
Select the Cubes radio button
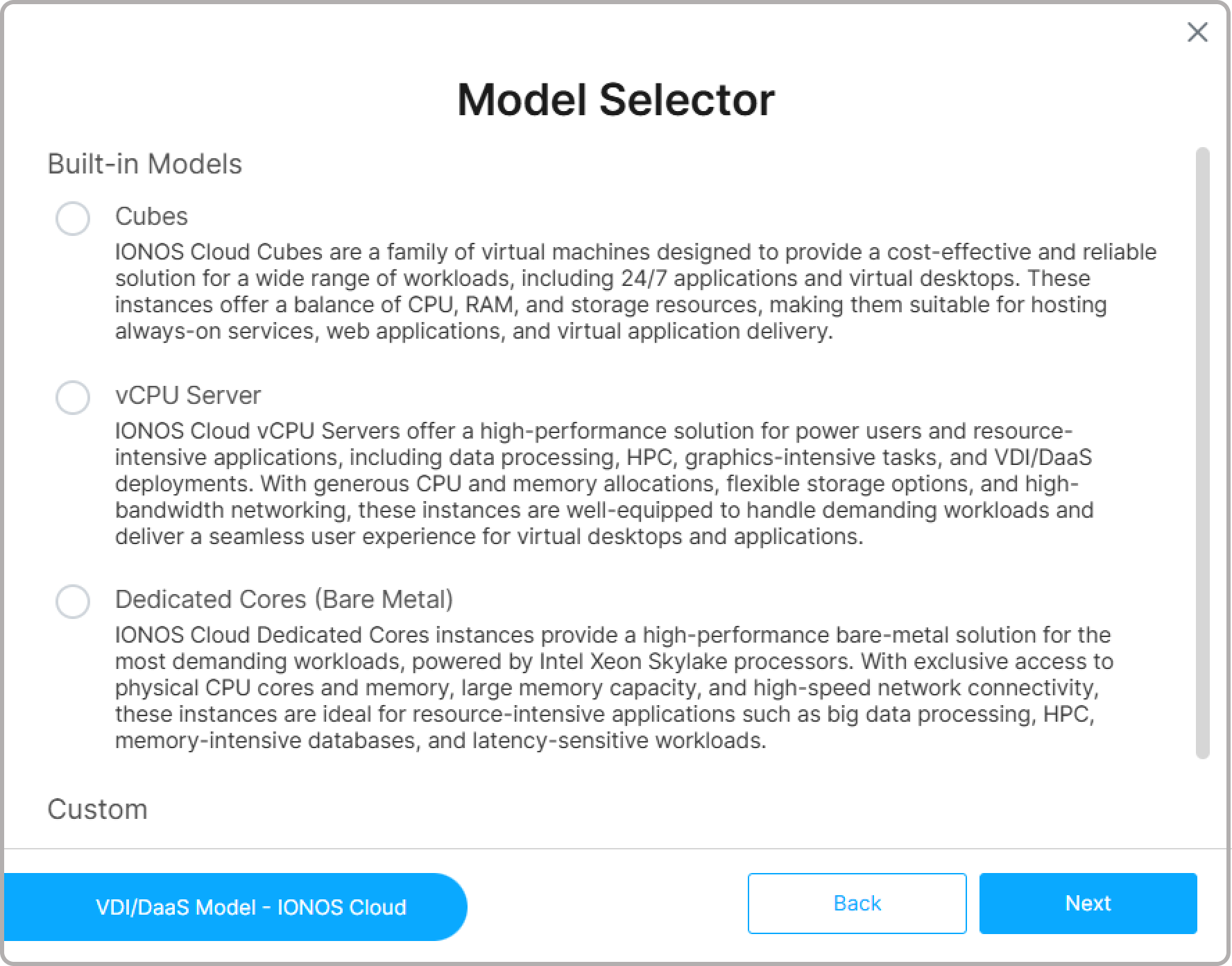(x=73, y=219)
